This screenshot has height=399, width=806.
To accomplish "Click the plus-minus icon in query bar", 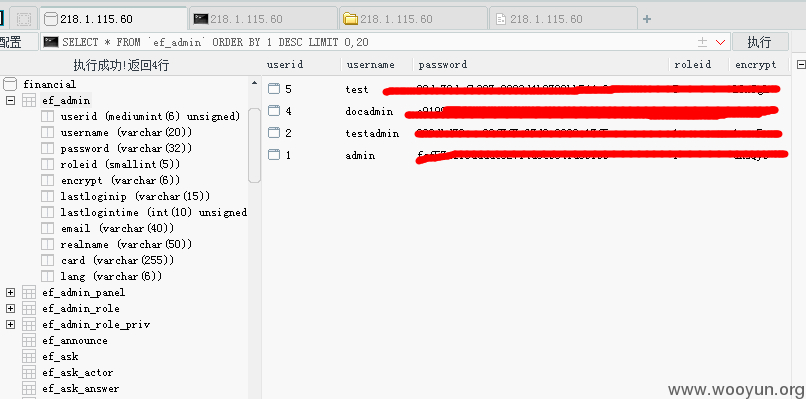I will pos(702,42).
